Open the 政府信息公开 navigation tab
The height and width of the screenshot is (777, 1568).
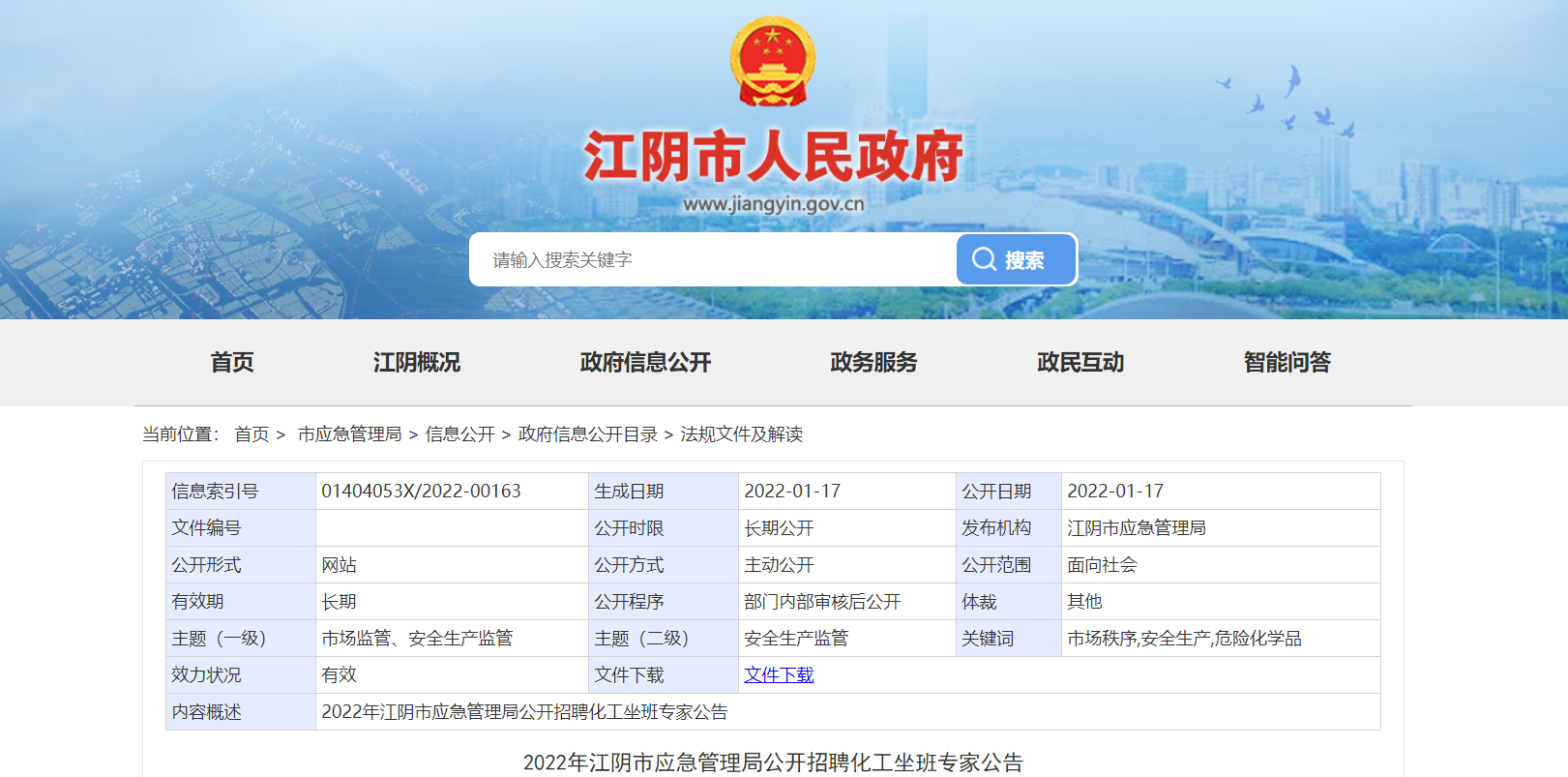[645, 362]
